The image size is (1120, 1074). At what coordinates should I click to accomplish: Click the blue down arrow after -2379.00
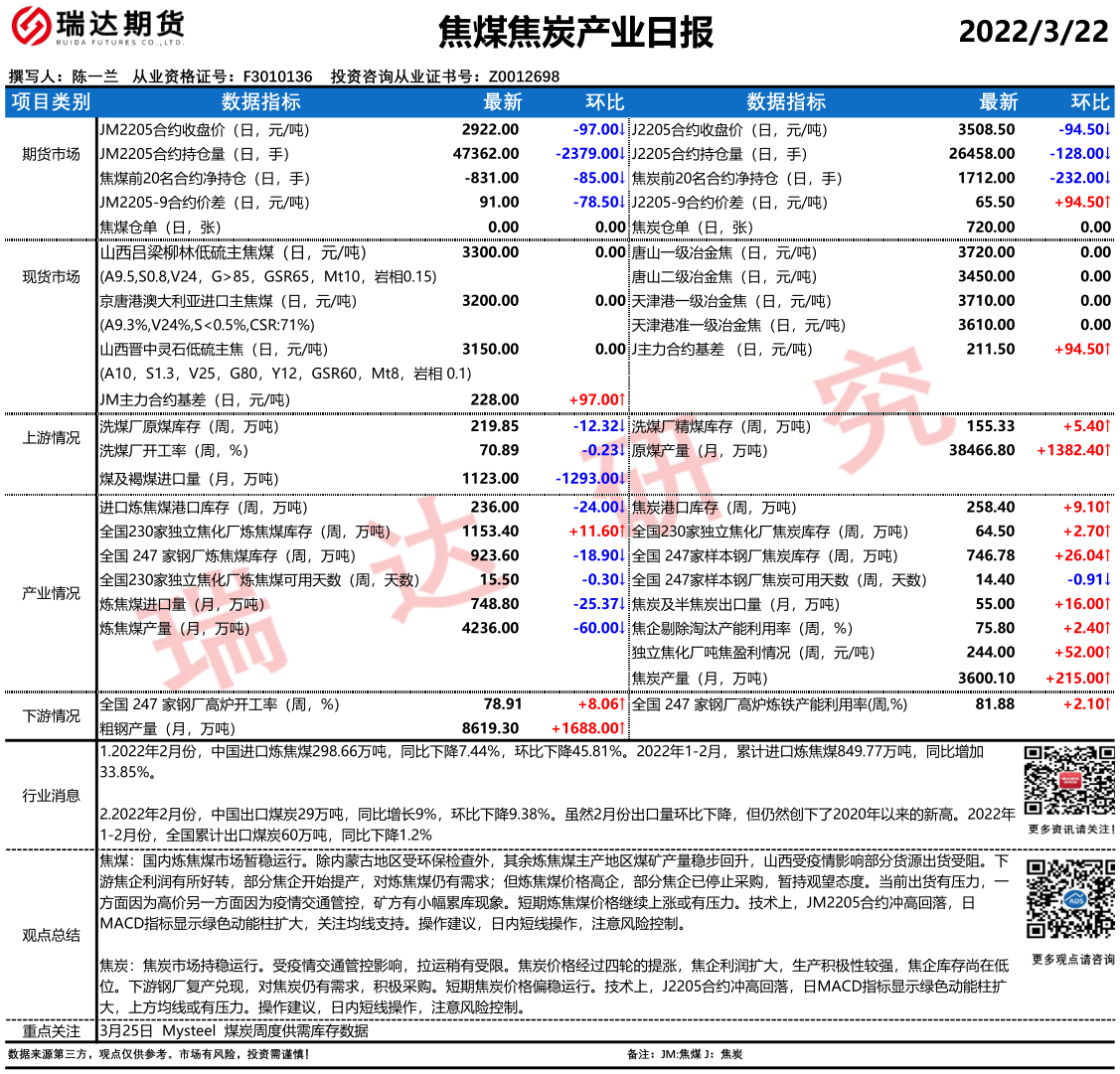pos(623,154)
